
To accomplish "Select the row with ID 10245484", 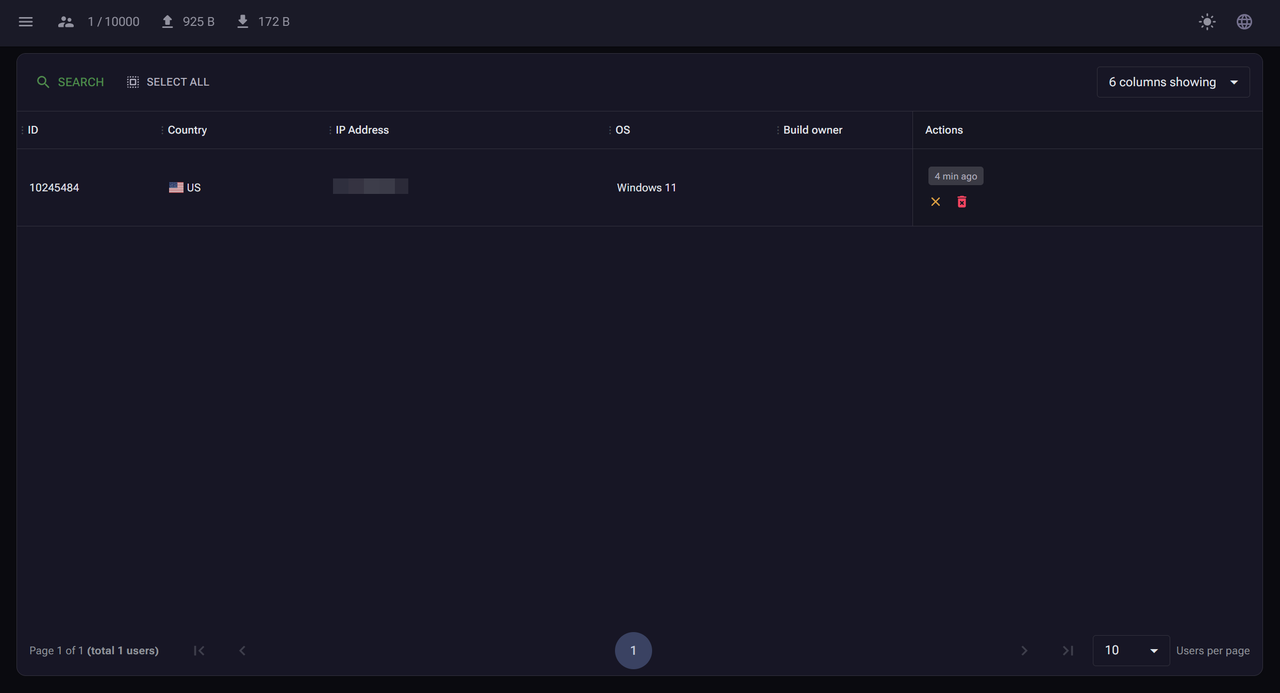I will tap(54, 188).
